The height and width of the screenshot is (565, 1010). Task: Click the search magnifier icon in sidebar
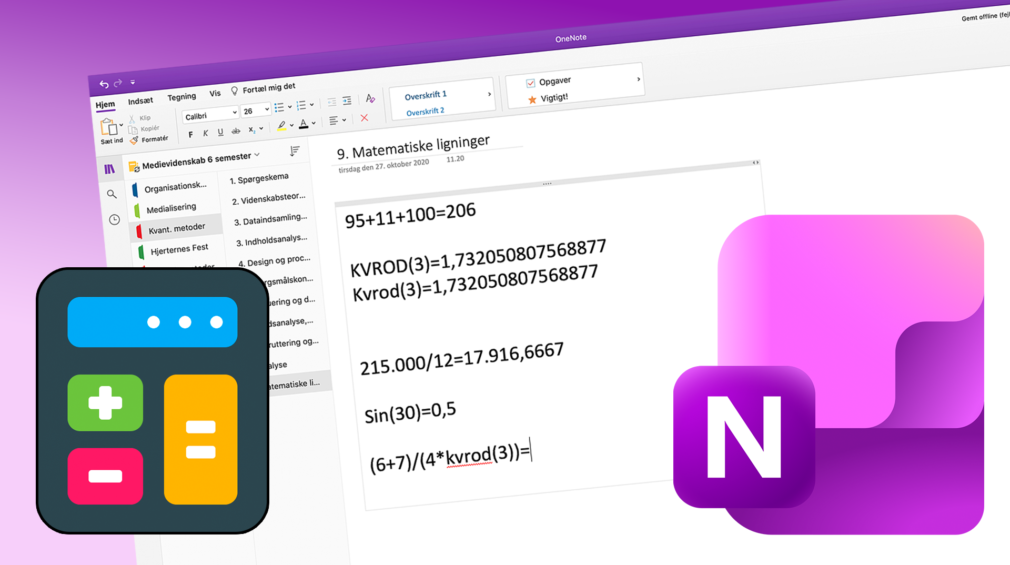[x=112, y=194]
